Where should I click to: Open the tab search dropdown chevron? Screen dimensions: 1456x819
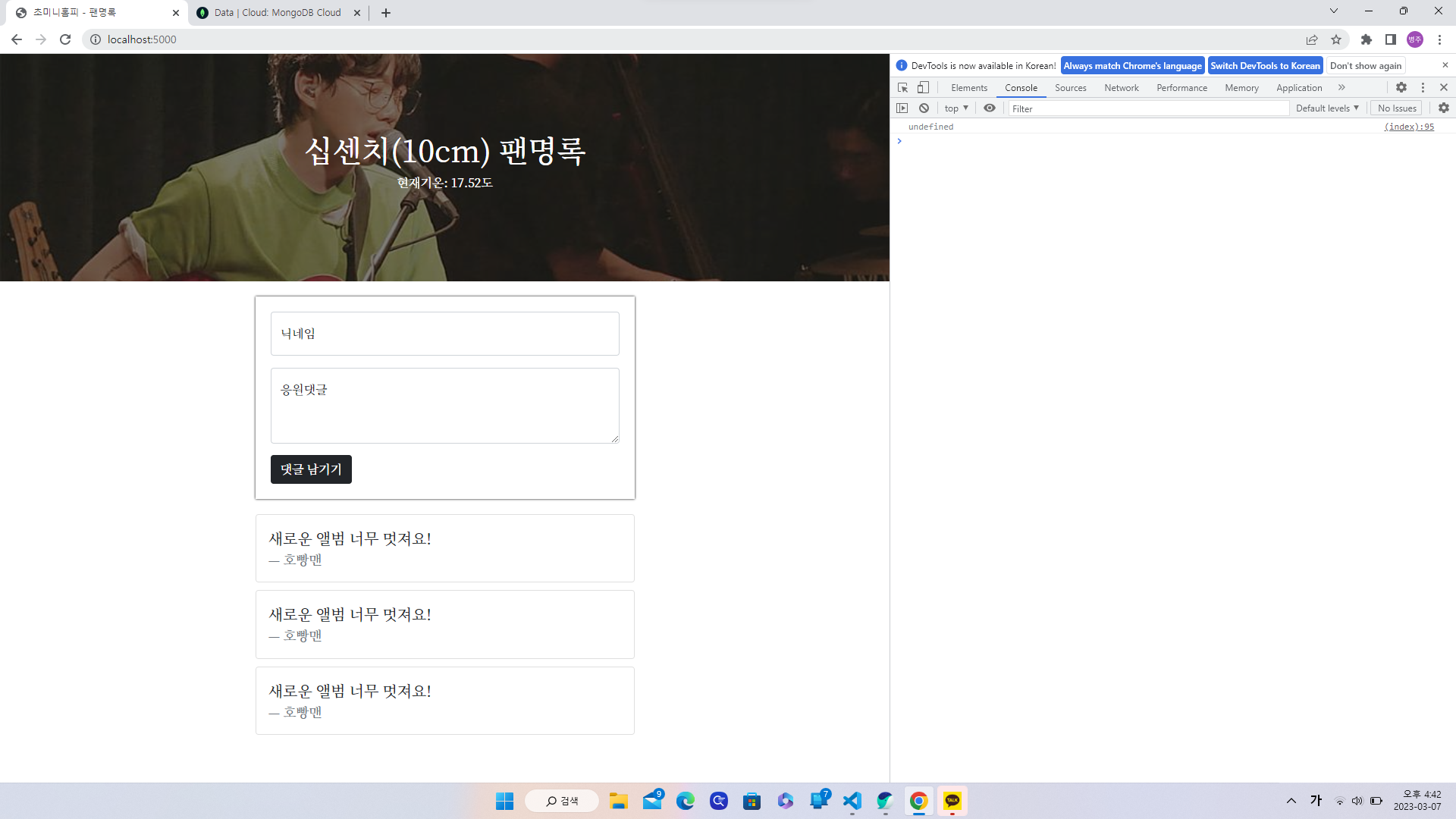point(1334,11)
